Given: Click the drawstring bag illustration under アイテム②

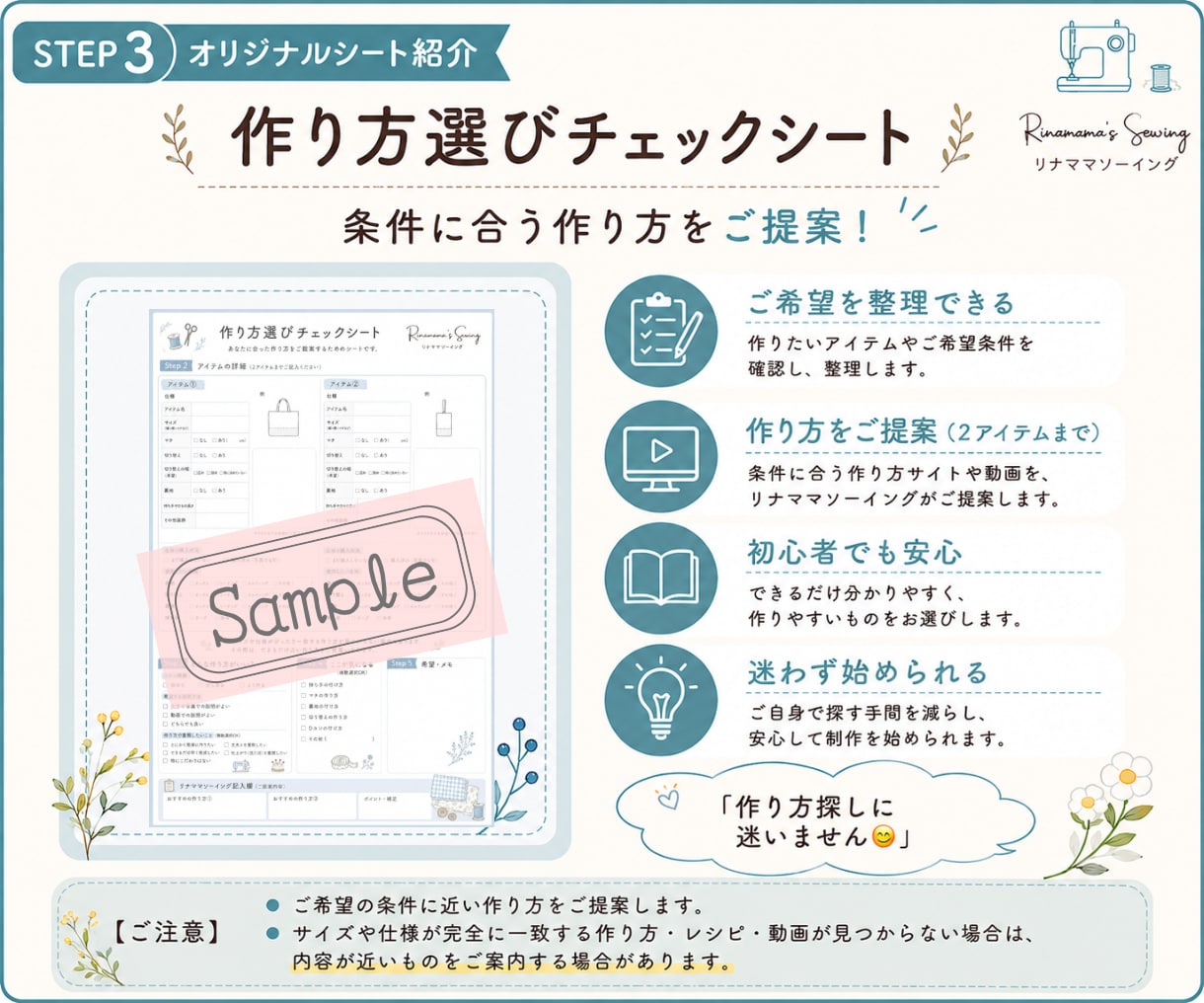Looking at the screenshot, I should click(445, 419).
